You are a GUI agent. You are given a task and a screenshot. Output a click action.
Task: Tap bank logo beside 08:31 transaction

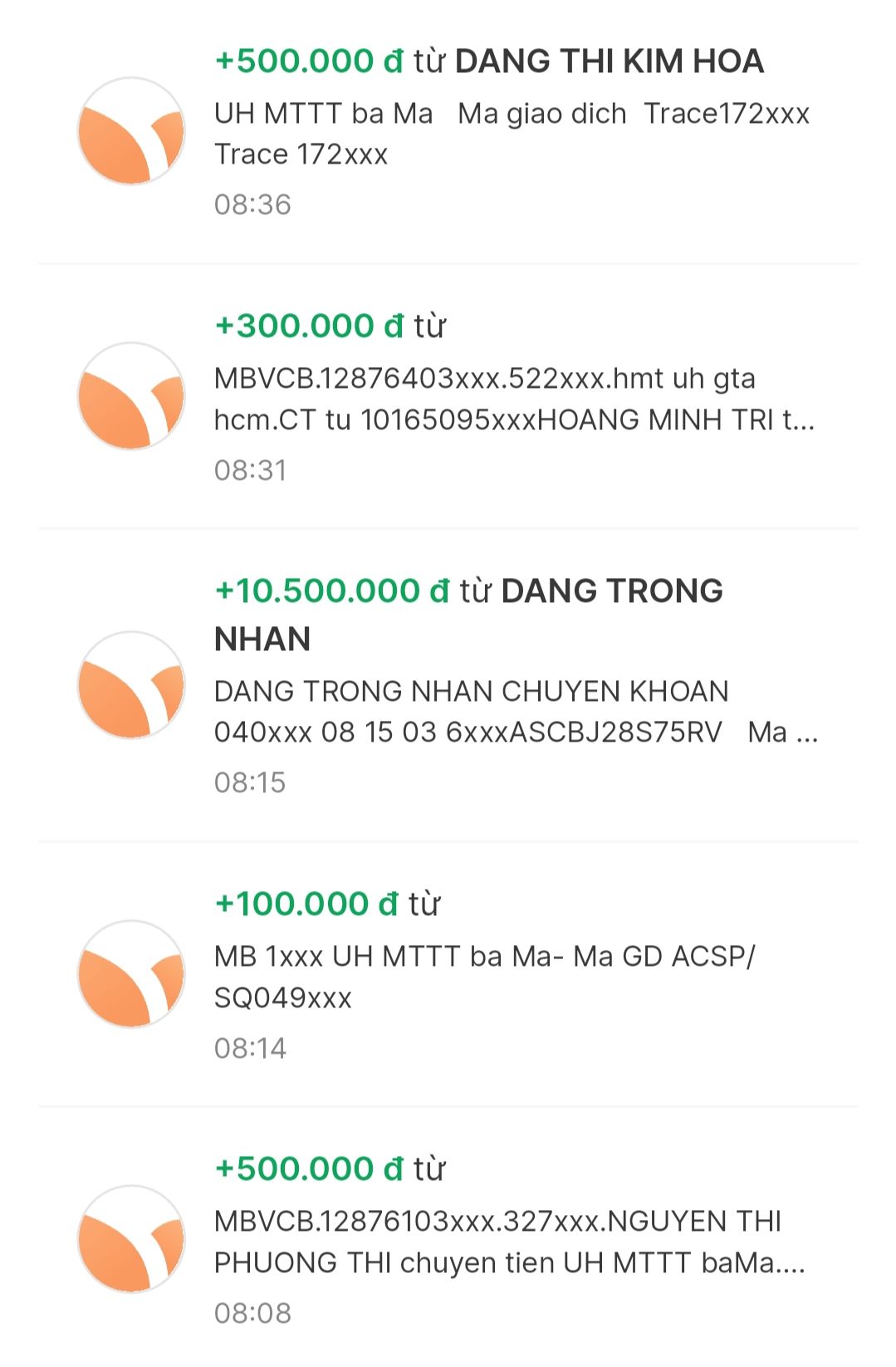point(131,396)
